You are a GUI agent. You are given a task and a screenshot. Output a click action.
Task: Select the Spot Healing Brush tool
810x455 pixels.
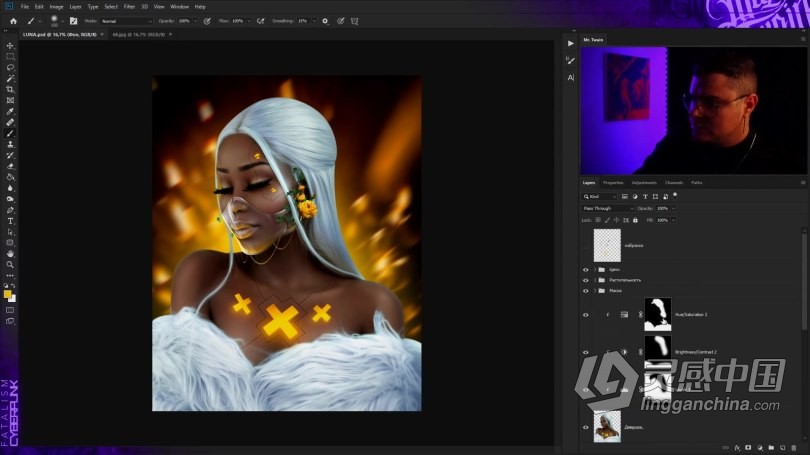pos(10,122)
